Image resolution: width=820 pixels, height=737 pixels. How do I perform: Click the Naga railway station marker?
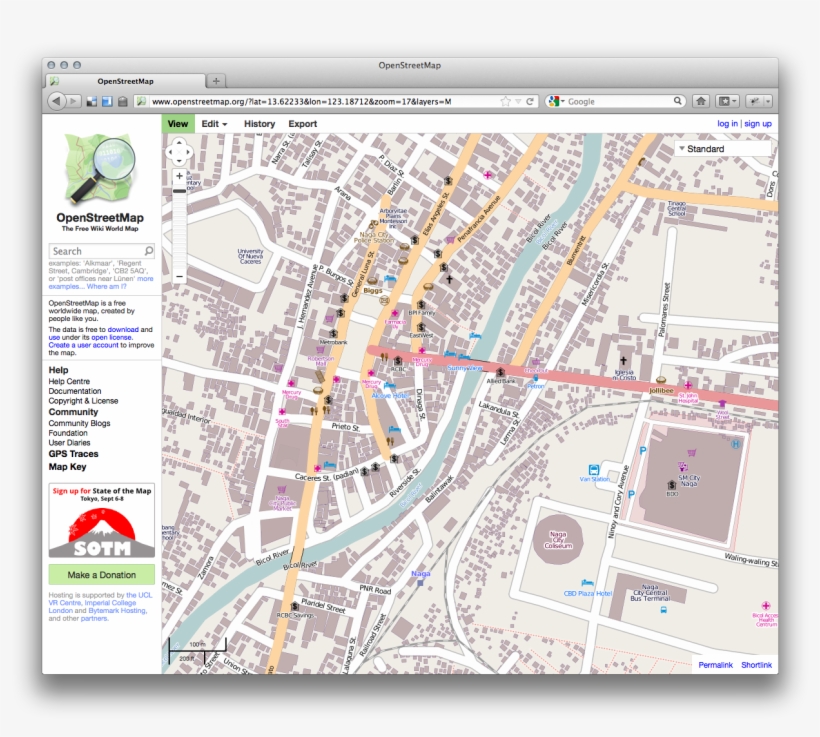pos(420,582)
